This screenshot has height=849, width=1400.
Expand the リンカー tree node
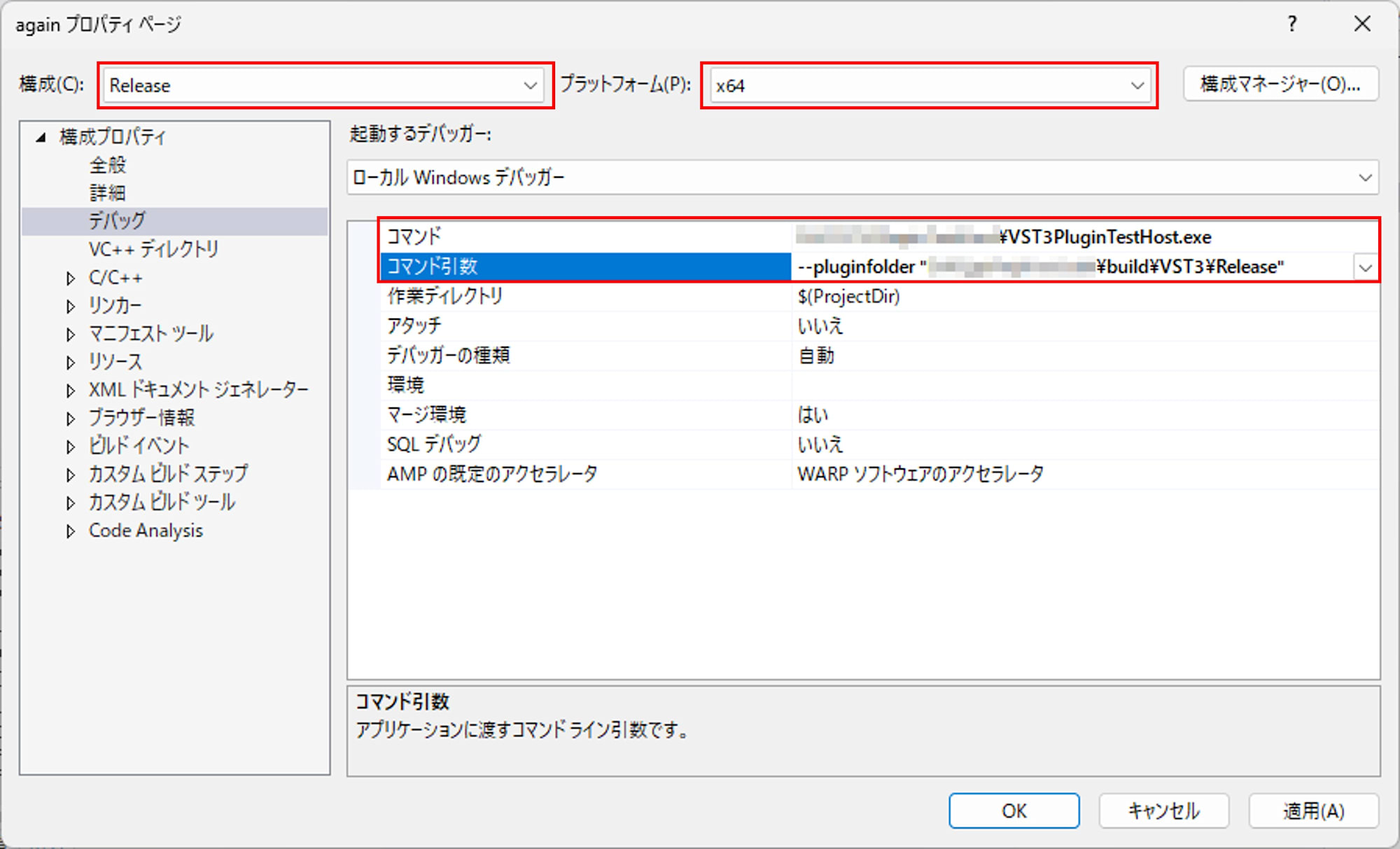tap(69, 305)
